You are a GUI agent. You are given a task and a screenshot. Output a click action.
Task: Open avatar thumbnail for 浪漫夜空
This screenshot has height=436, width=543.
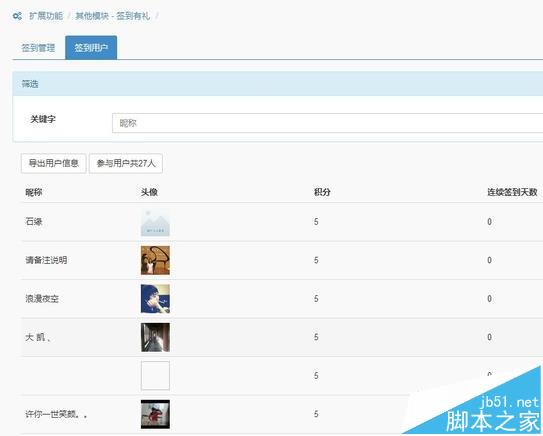click(155, 299)
